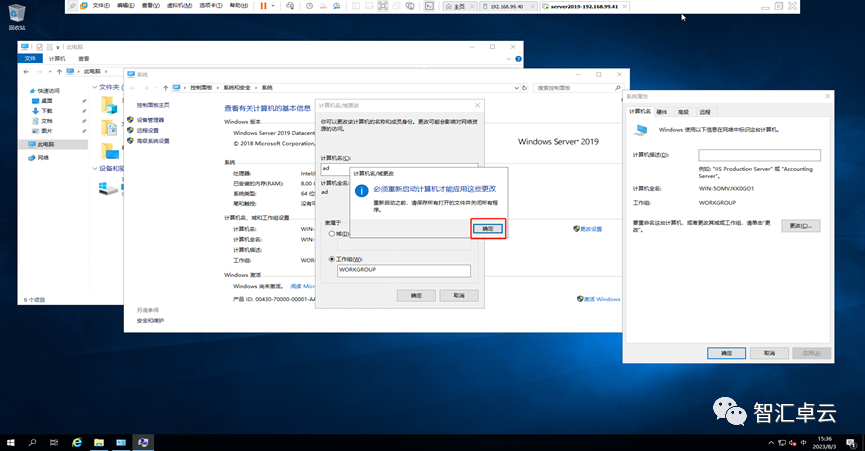Select the 域 radio button
865x451 pixels.
coord(332,234)
